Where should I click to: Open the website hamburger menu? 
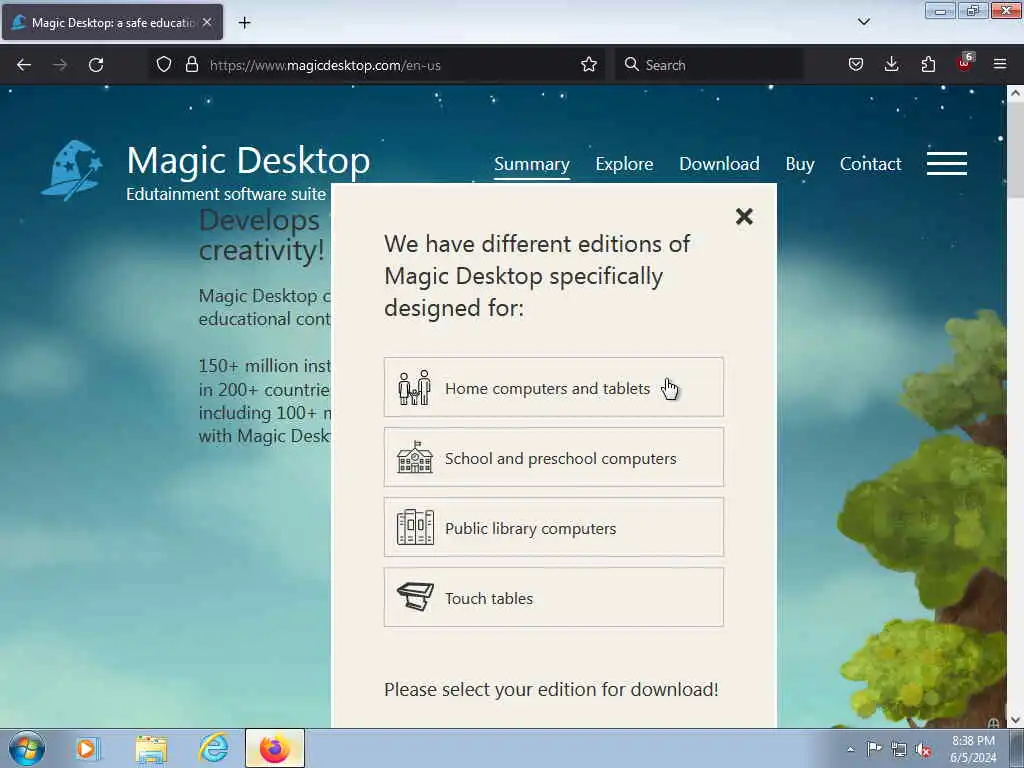(946, 163)
